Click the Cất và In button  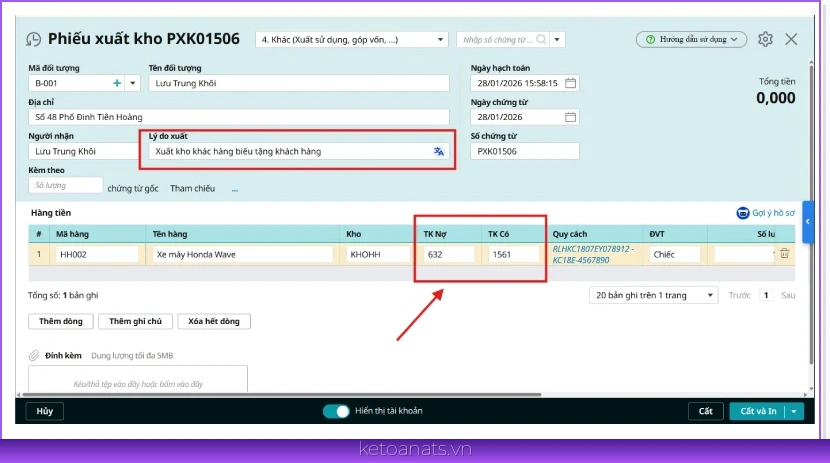(x=757, y=411)
